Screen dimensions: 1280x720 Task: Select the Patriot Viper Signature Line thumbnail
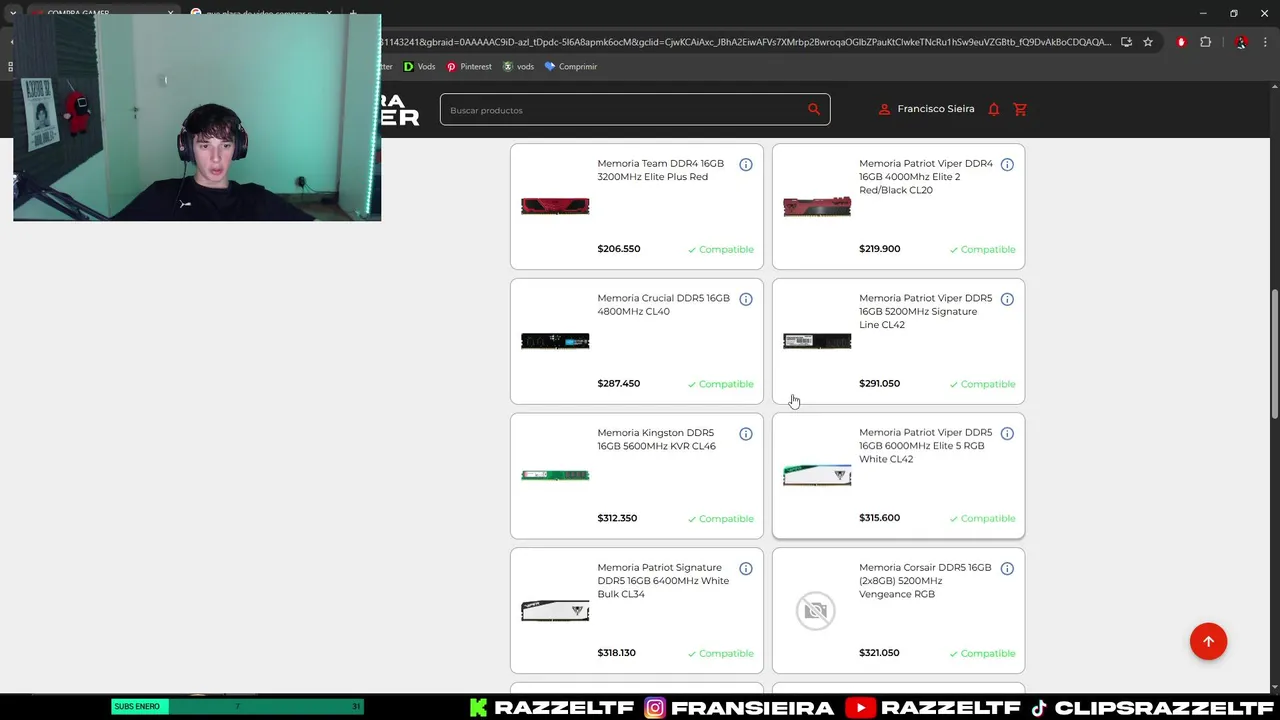click(817, 341)
